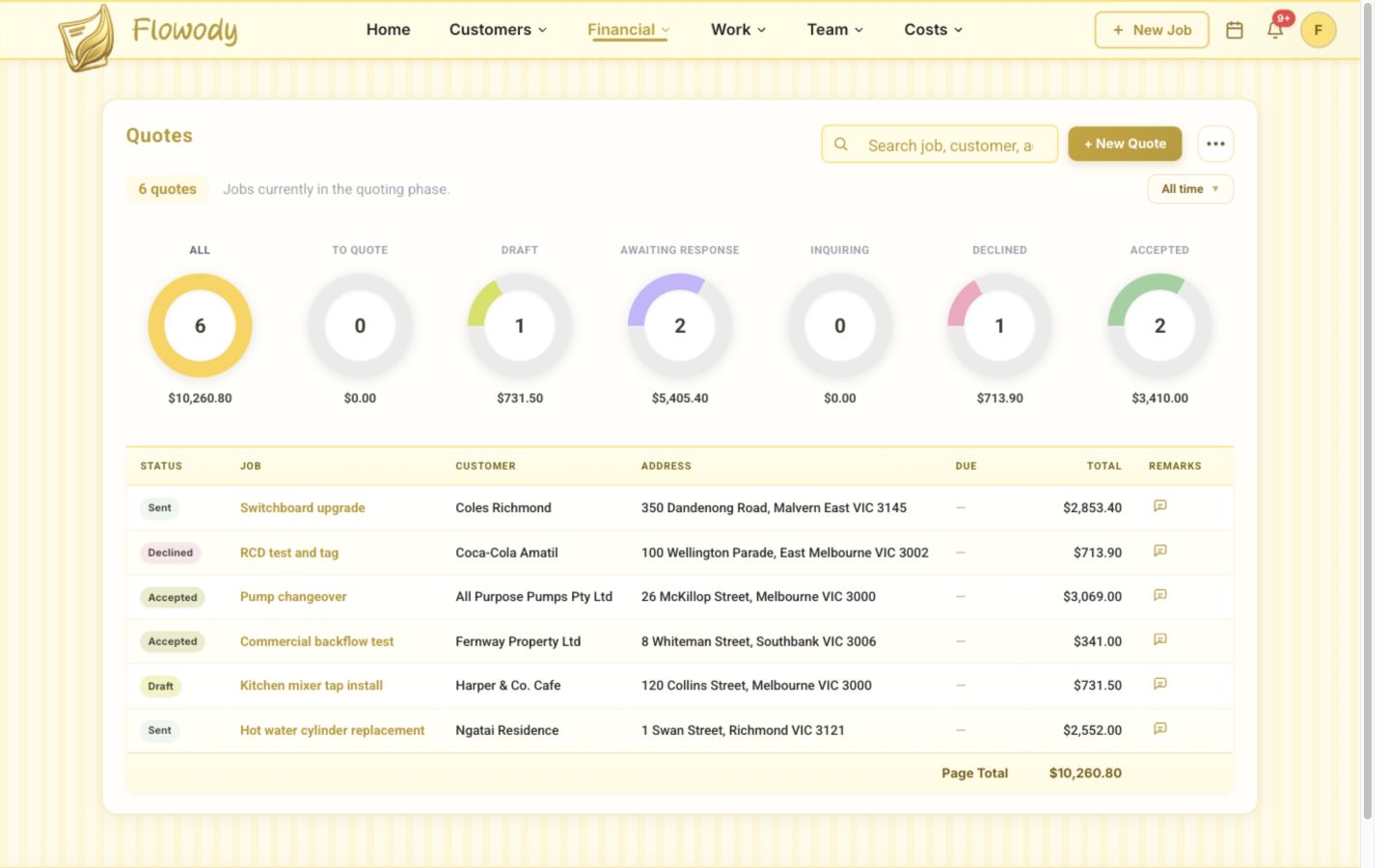Click the Draft status badge
Screen dimensions: 1389x868
(x=160, y=687)
